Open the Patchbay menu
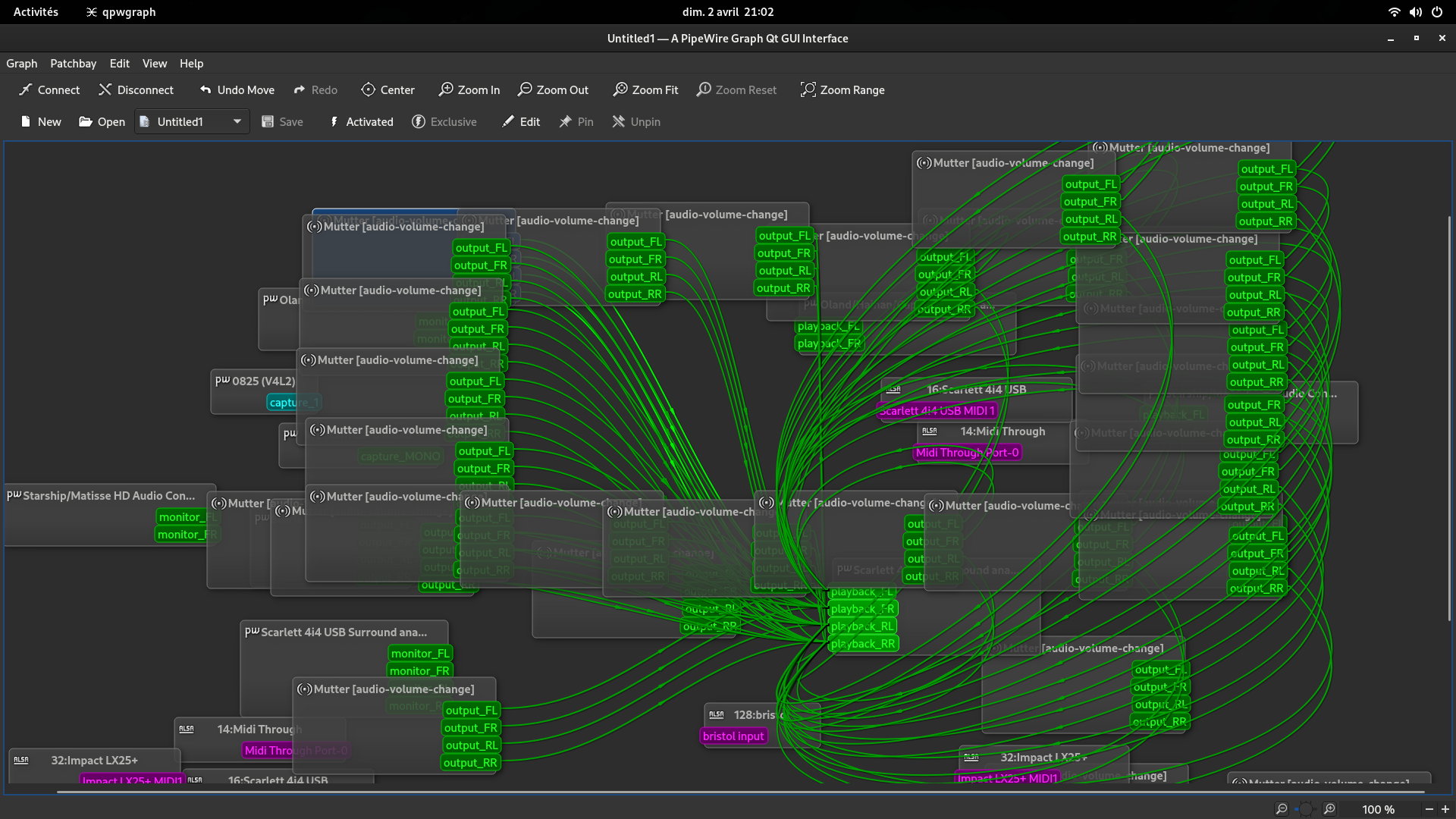This screenshot has width=1456, height=819. pos(73,64)
